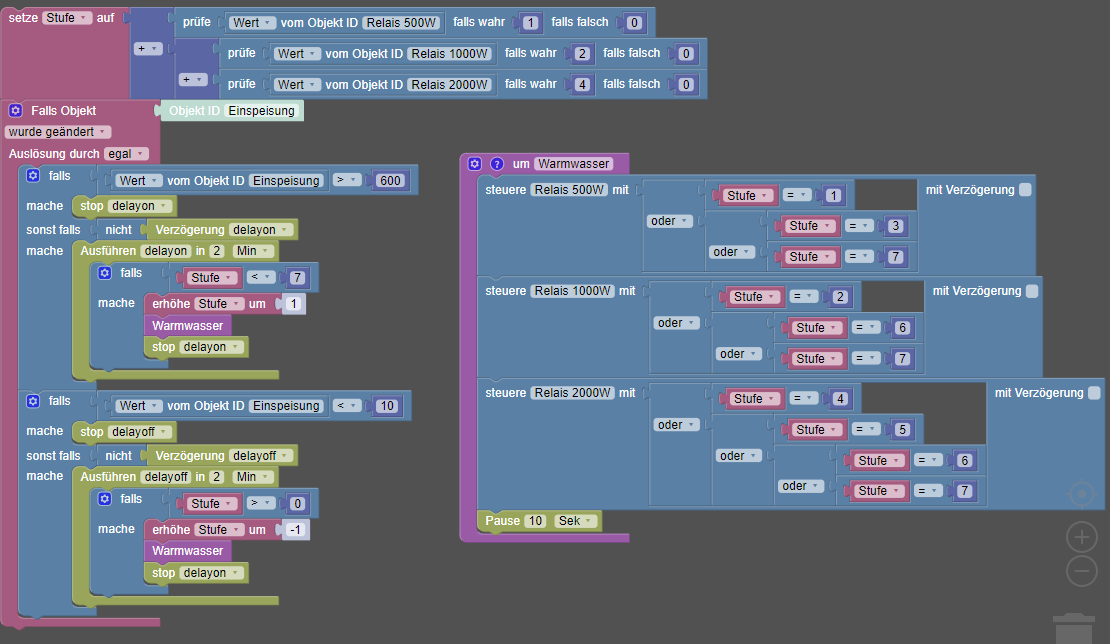Tick mit Verzögerung checkbox for Relais 500W
Image resolution: width=1110 pixels, height=644 pixels.
[1025, 190]
